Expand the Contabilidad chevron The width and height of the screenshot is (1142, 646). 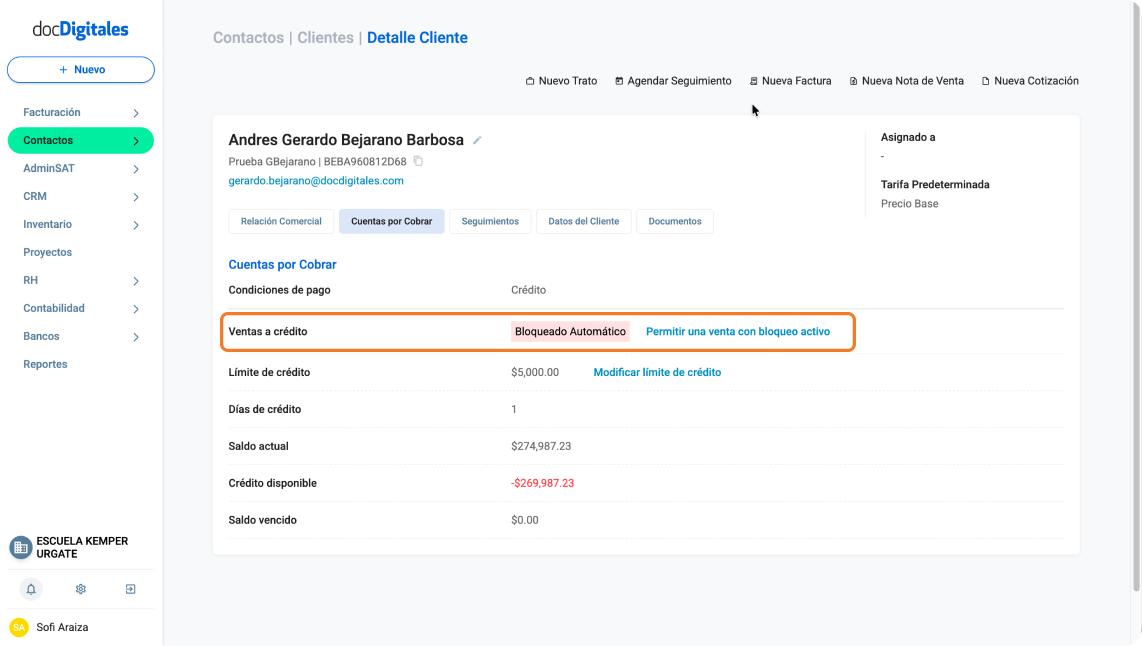click(x=136, y=309)
